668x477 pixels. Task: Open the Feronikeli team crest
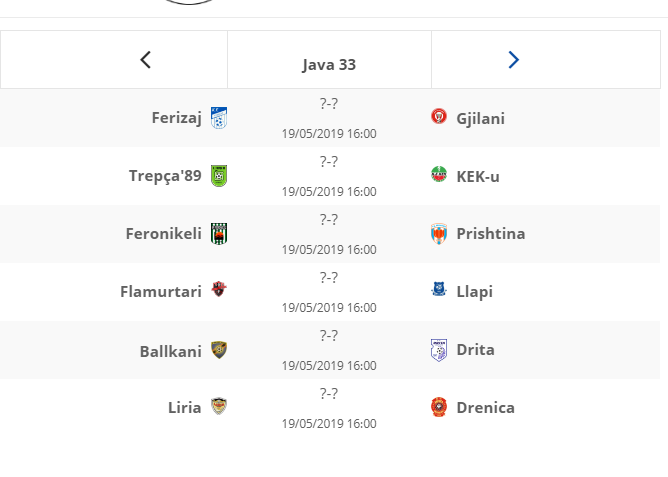tap(219, 234)
